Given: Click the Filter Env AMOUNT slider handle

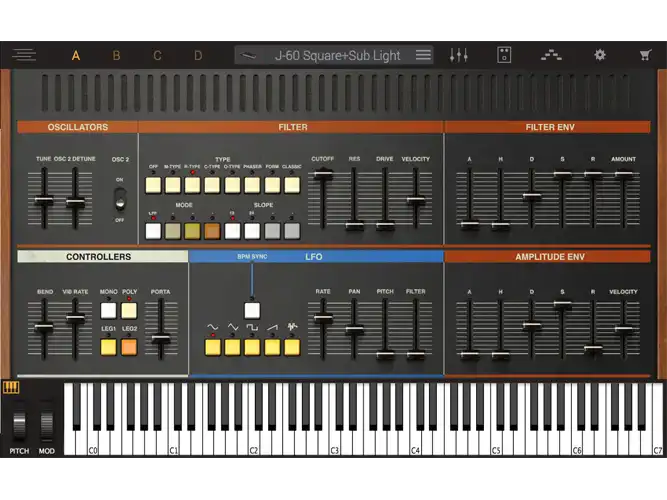Looking at the screenshot, I should pyautogui.click(x=624, y=174).
